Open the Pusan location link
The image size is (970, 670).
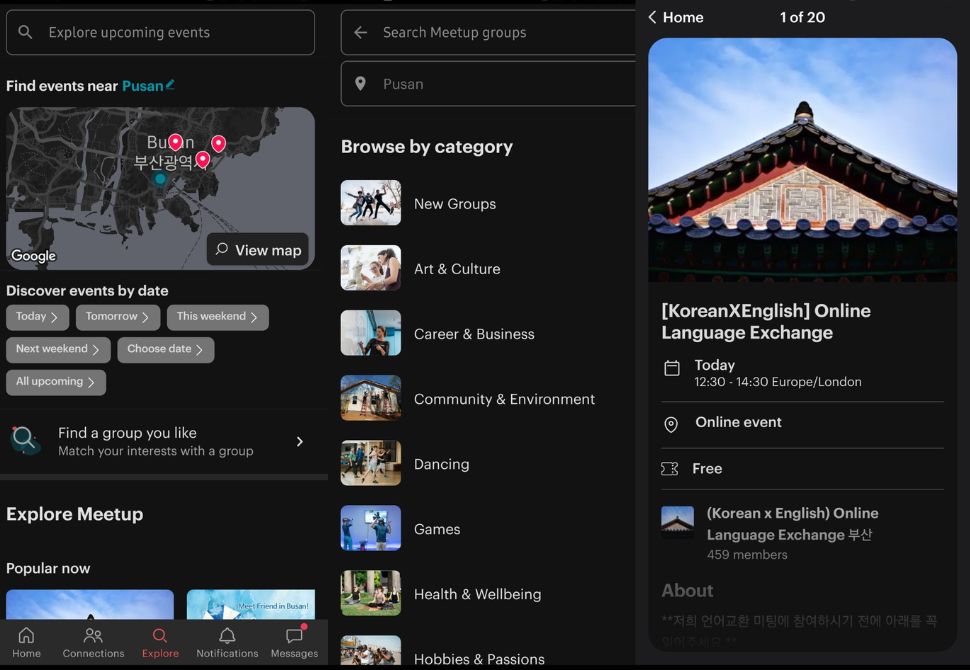142,86
